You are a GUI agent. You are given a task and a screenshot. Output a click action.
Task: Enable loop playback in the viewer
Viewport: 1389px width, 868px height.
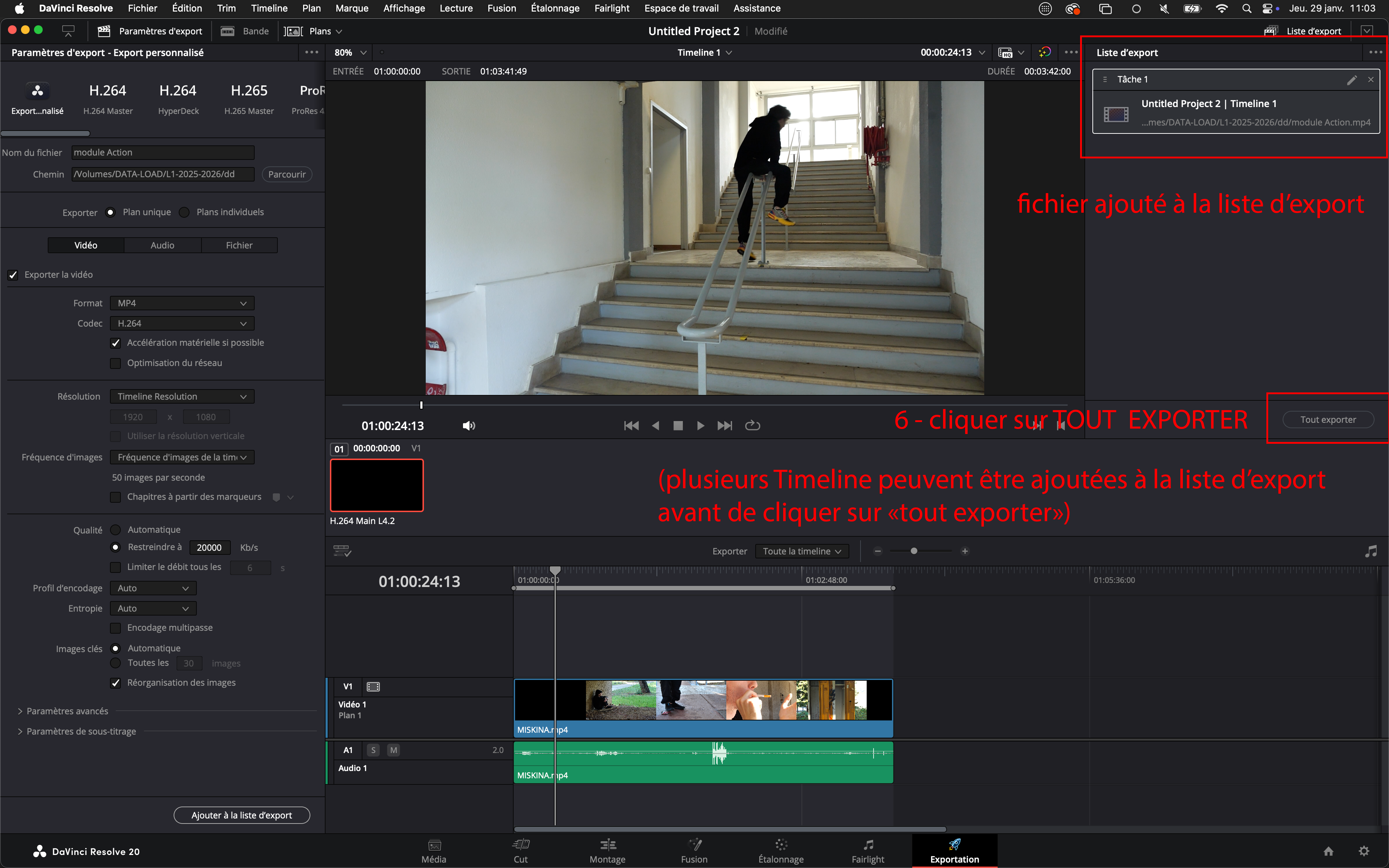coord(752,425)
